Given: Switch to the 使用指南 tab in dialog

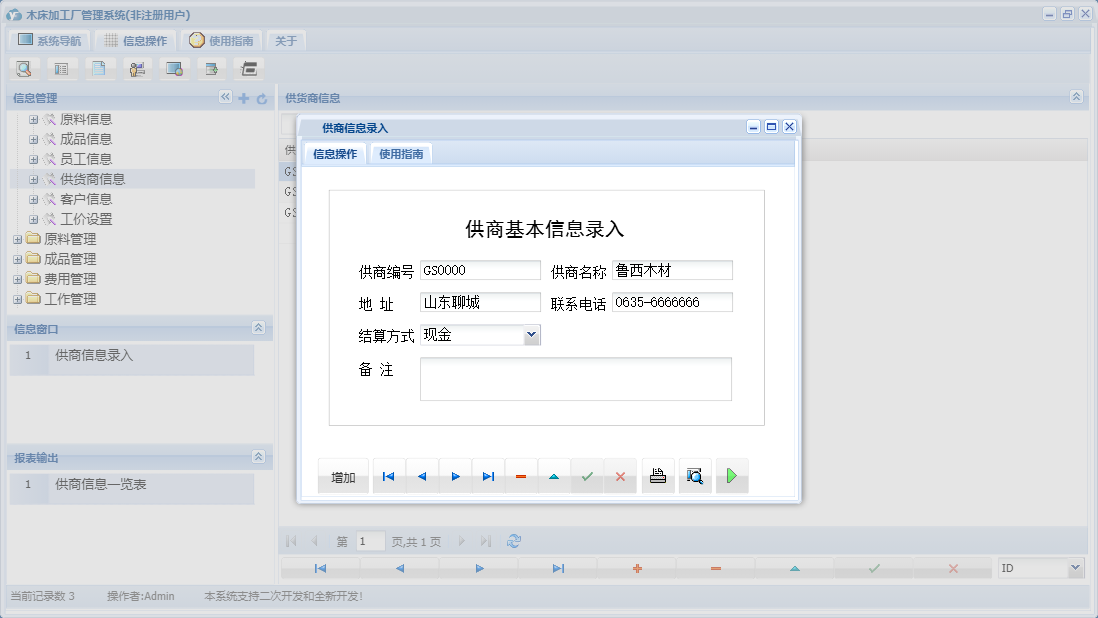Looking at the screenshot, I should click(x=400, y=153).
